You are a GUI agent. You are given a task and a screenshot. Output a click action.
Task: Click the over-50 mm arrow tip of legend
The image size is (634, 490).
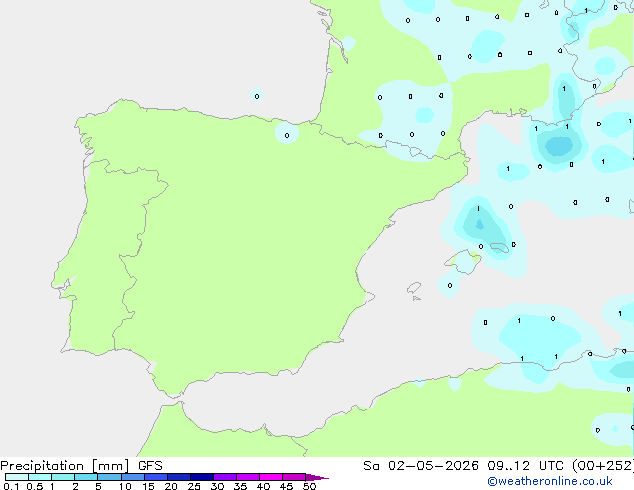click(x=317, y=477)
